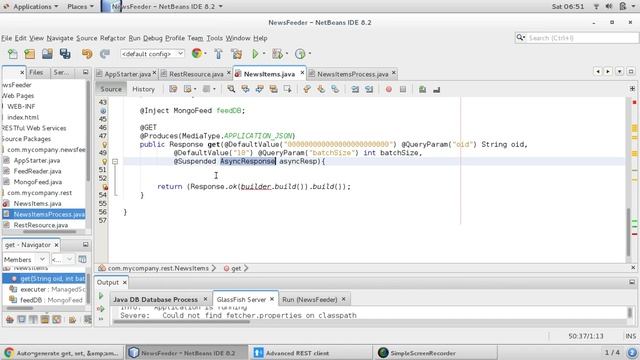Click the Search (Ctrl+I) field

click(x=577, y=38)
